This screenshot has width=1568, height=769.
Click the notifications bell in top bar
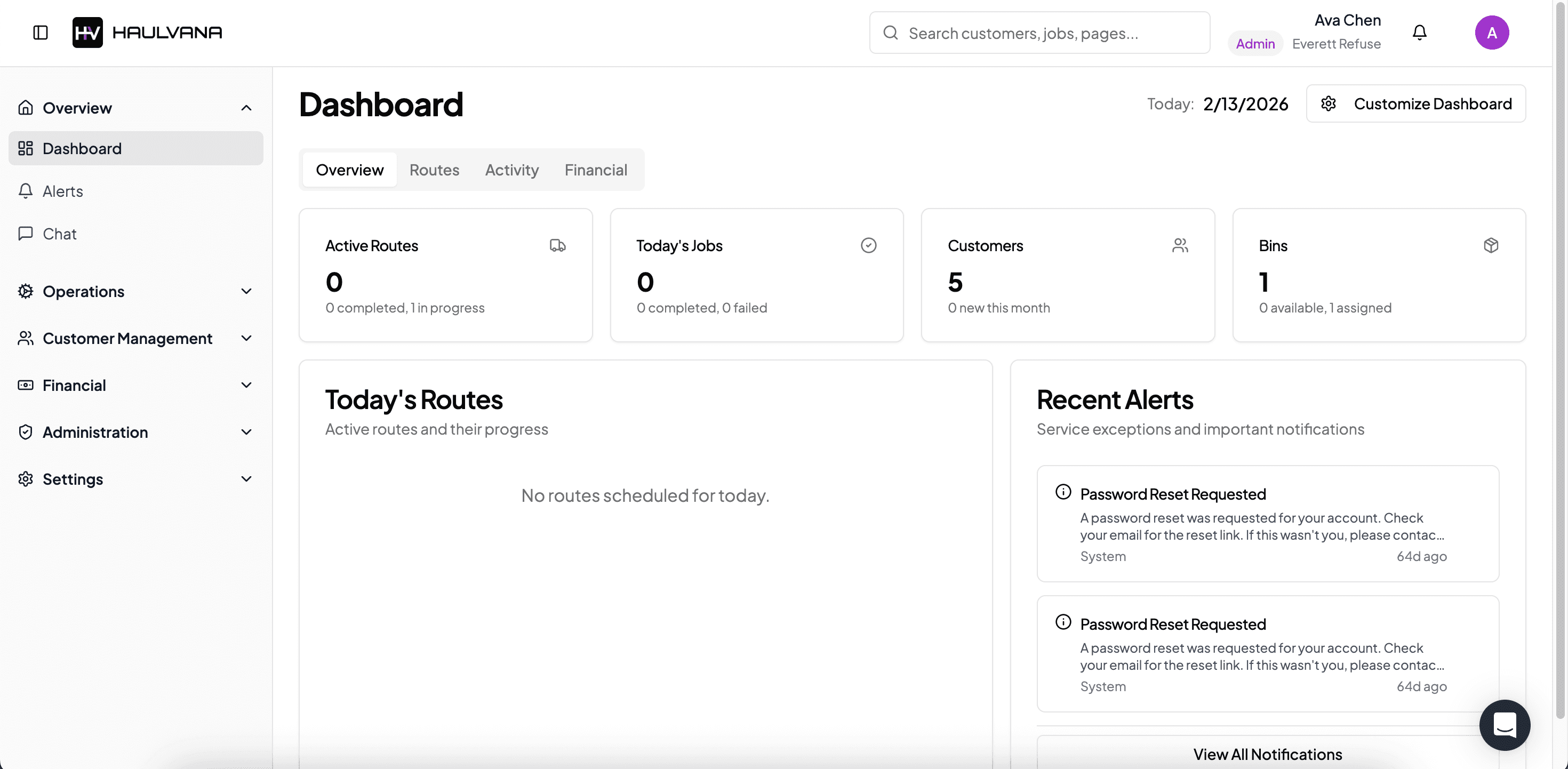pos(1420,33)
